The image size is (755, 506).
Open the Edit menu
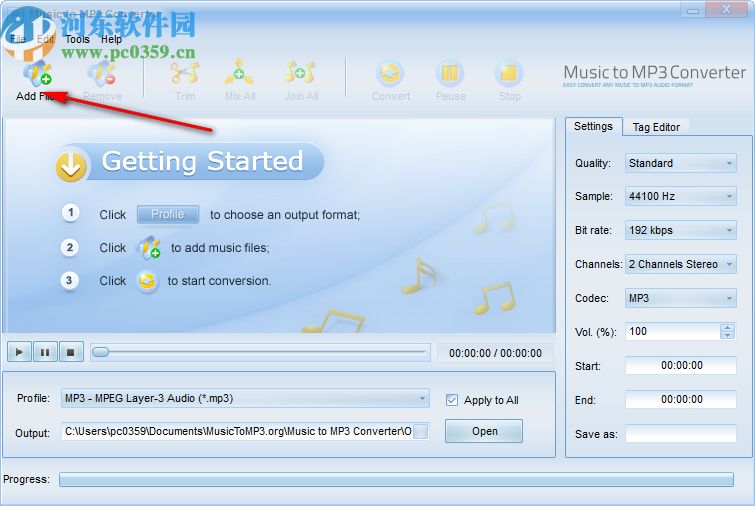point(46,39)
